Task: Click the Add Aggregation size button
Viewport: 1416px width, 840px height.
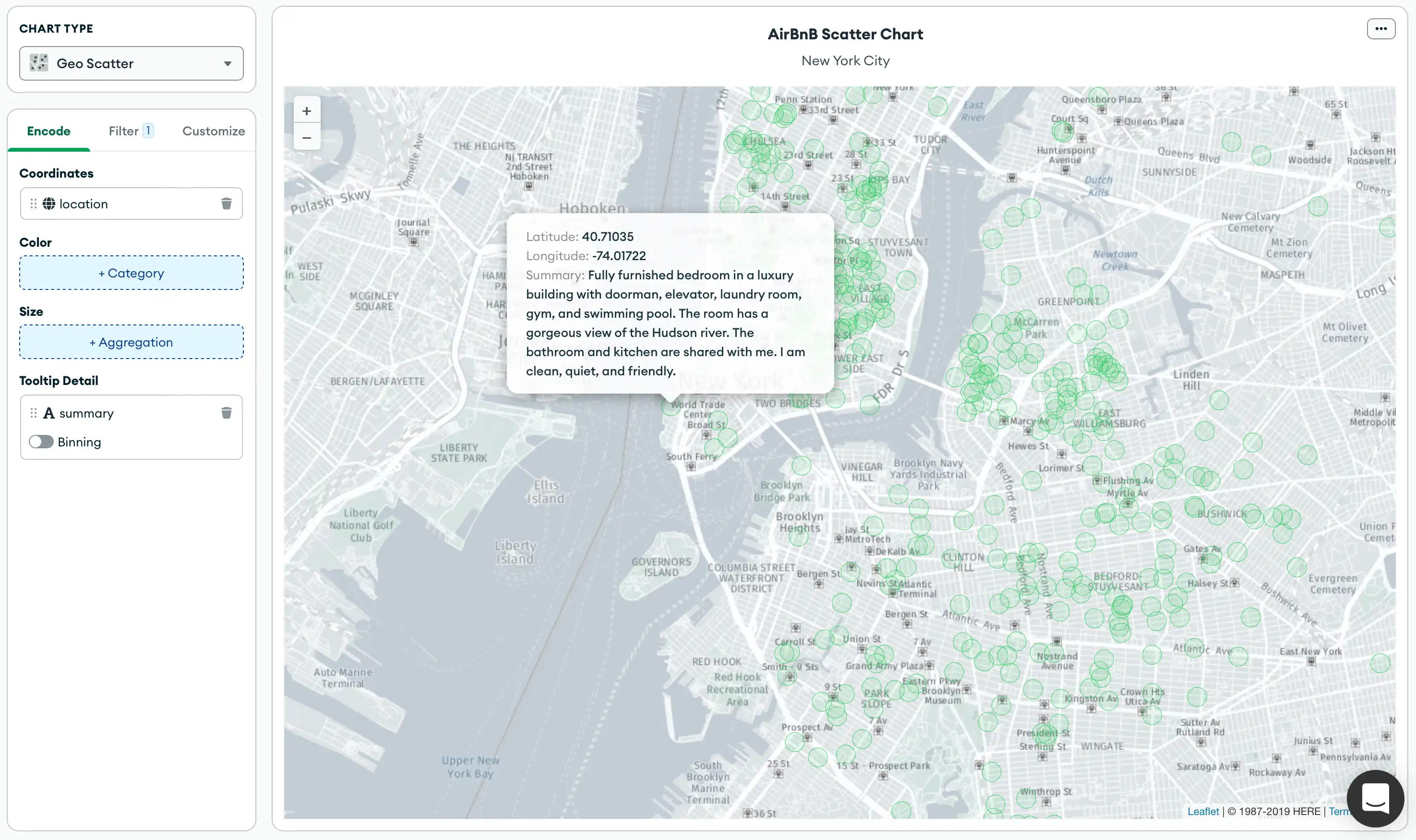Action: point(131,342)
